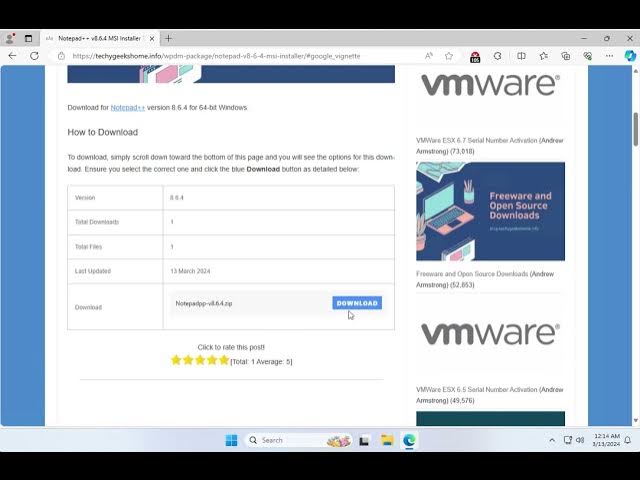Open the browser Extensions icon

[497, 56]
